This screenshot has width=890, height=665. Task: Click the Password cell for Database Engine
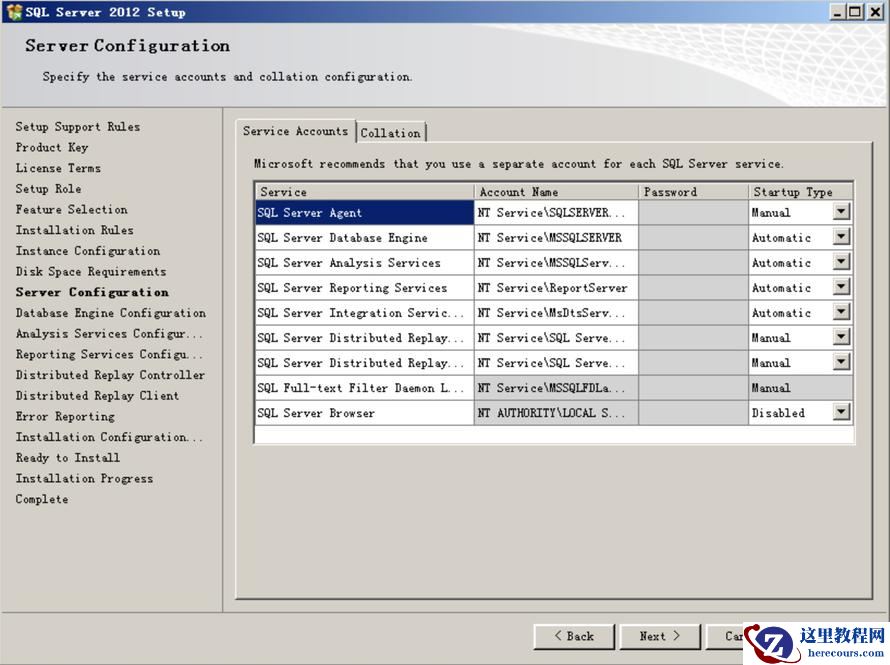coord(693,237)
